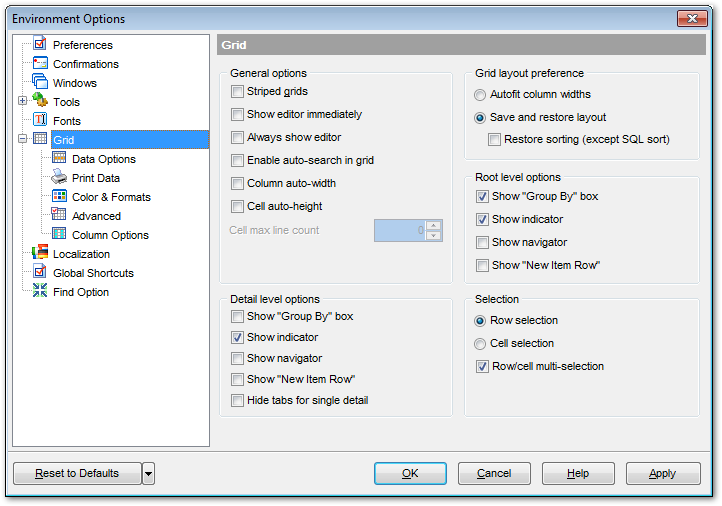722x506 pixels.
Task: Enable Show editor immediately
Action: tap(237, 115)
